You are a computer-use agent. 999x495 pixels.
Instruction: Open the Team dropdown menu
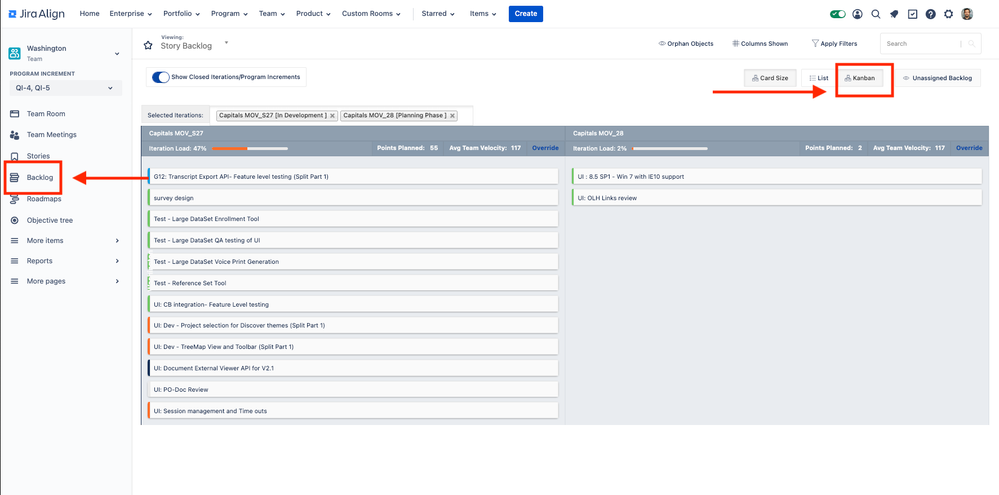coord(272,13)
